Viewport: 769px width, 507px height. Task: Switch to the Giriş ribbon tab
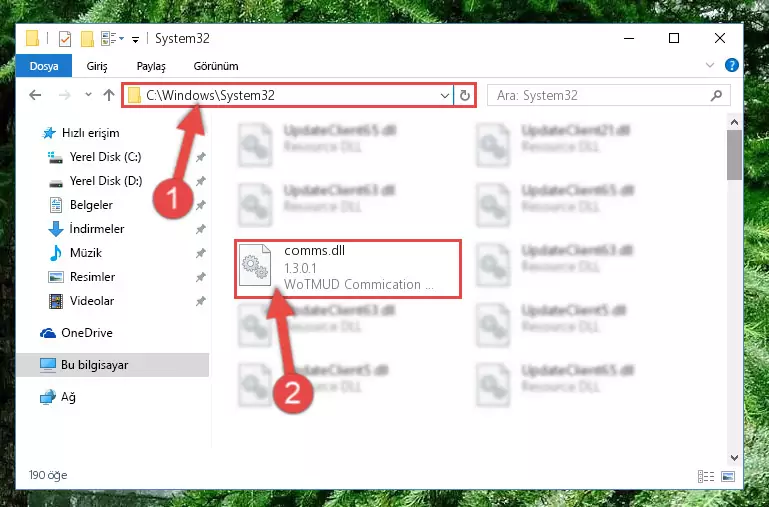point(97,66)
